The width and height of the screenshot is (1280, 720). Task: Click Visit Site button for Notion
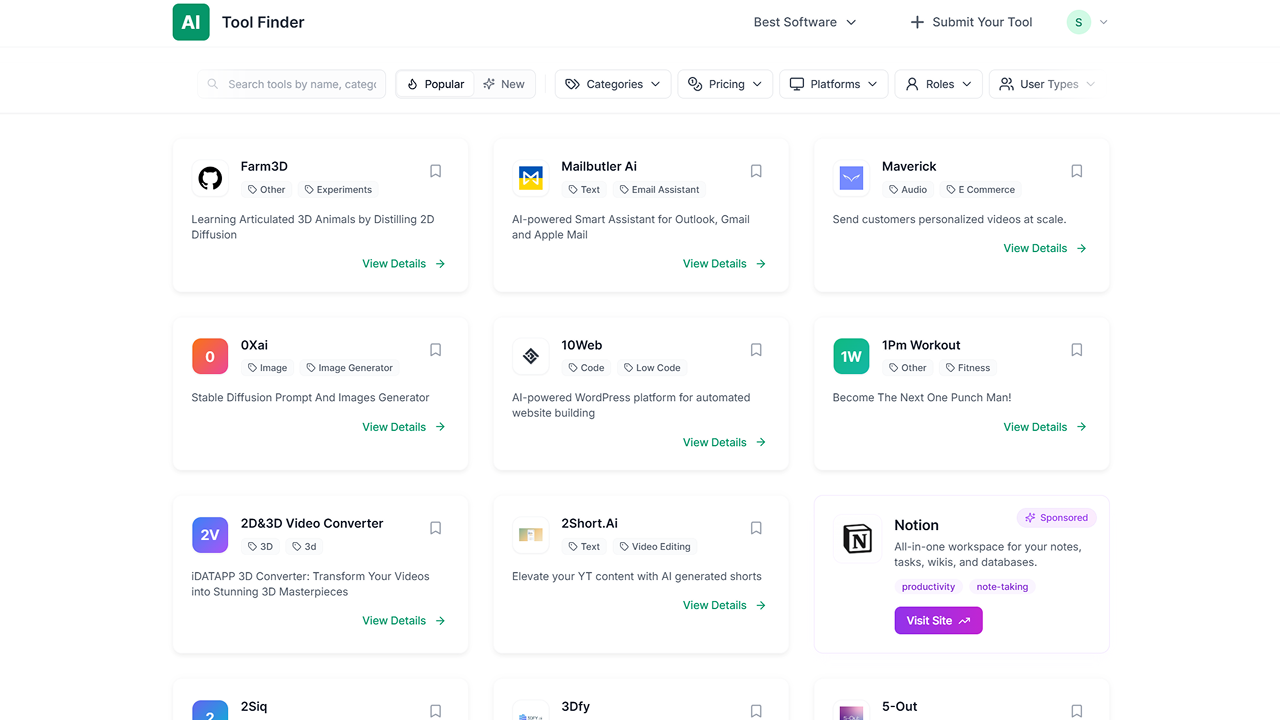(x=938, y=621)
